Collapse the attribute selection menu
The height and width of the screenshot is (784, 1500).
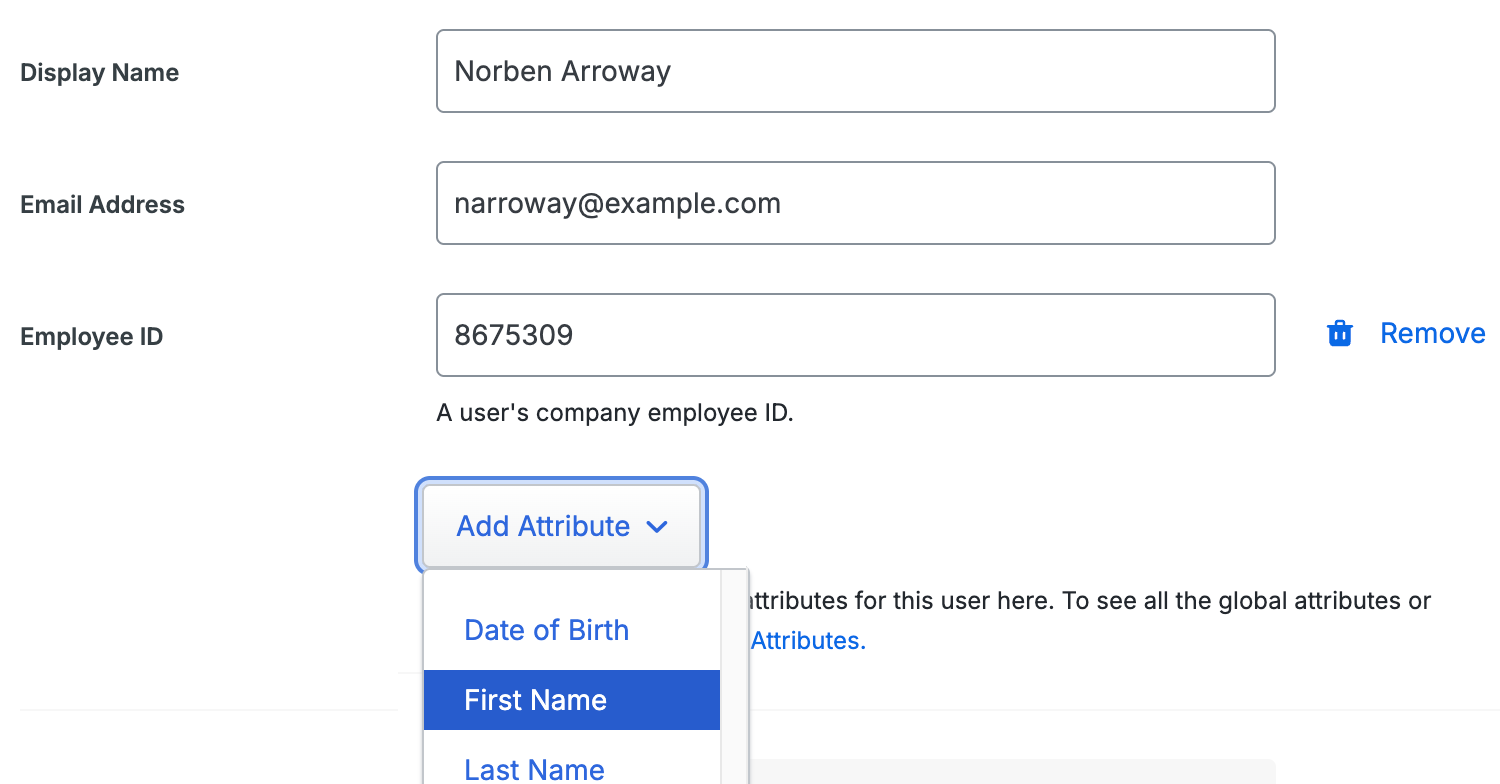point(561,526)
